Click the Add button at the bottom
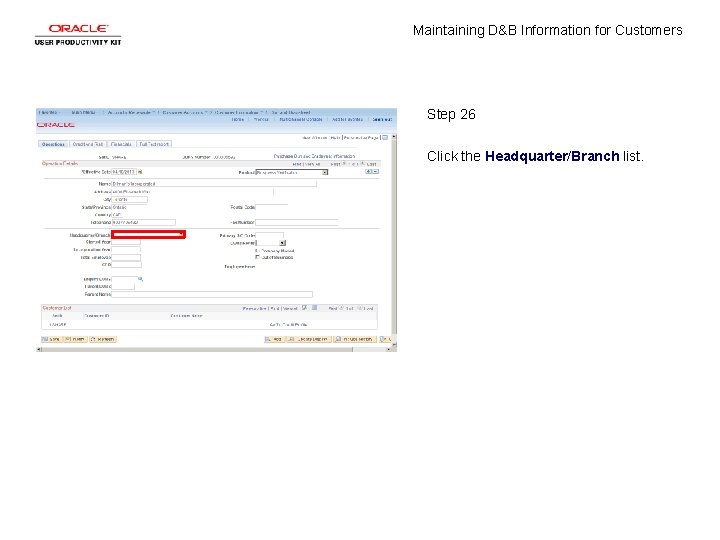This screenshot has height=540, width=720. click(275, 339)
